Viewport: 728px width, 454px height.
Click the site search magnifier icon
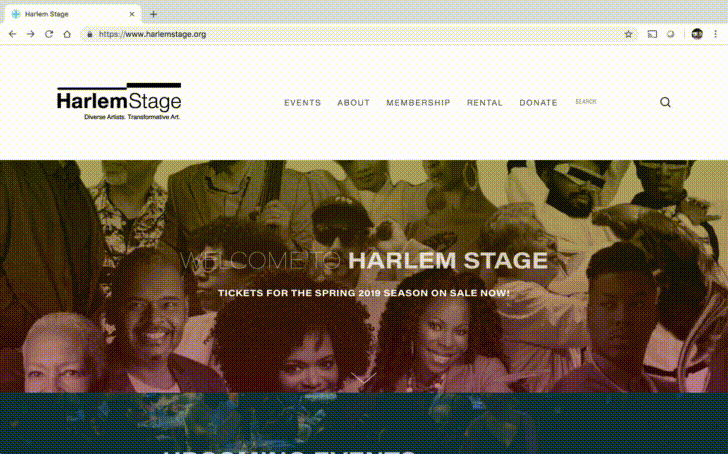pyautogui.click(x=665, y=102)
